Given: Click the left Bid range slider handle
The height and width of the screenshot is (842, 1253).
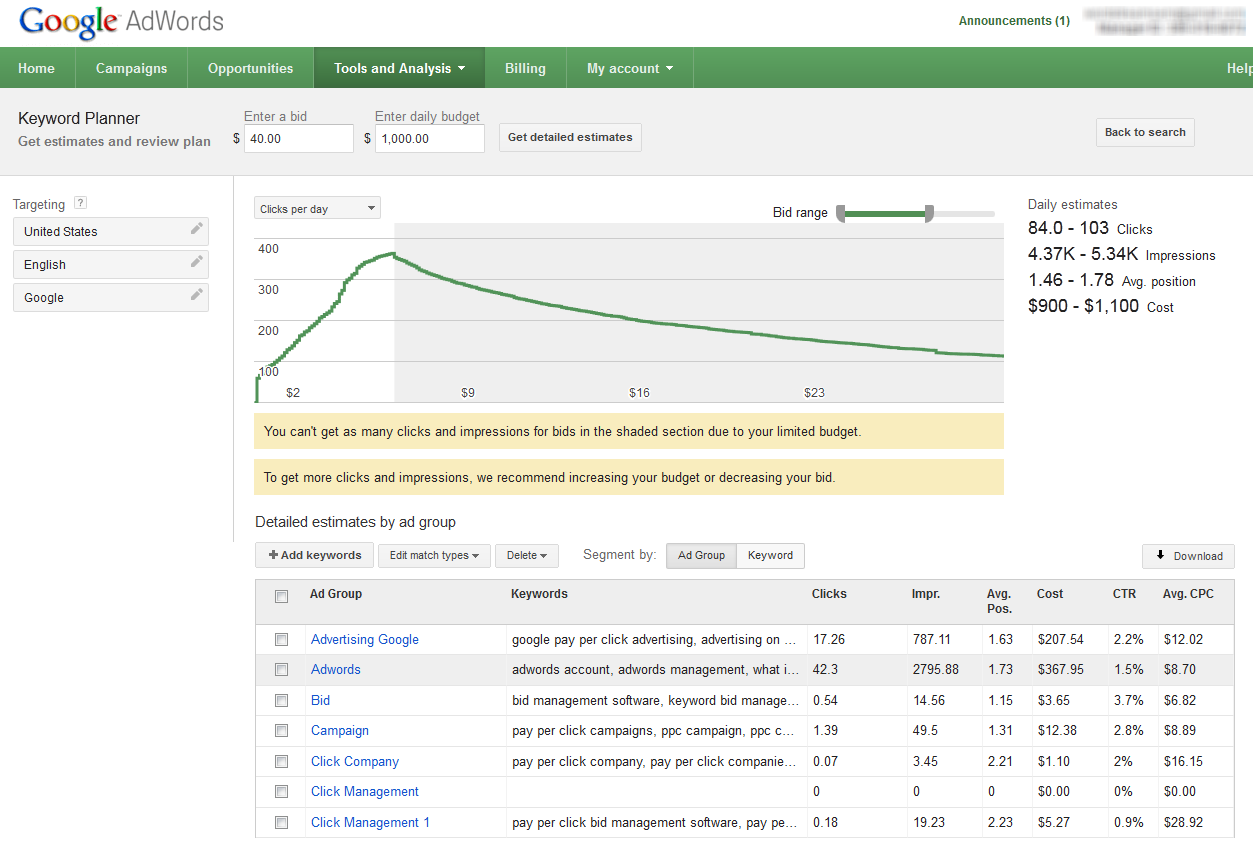Looking at the screenshot, I should click(841, 213).
